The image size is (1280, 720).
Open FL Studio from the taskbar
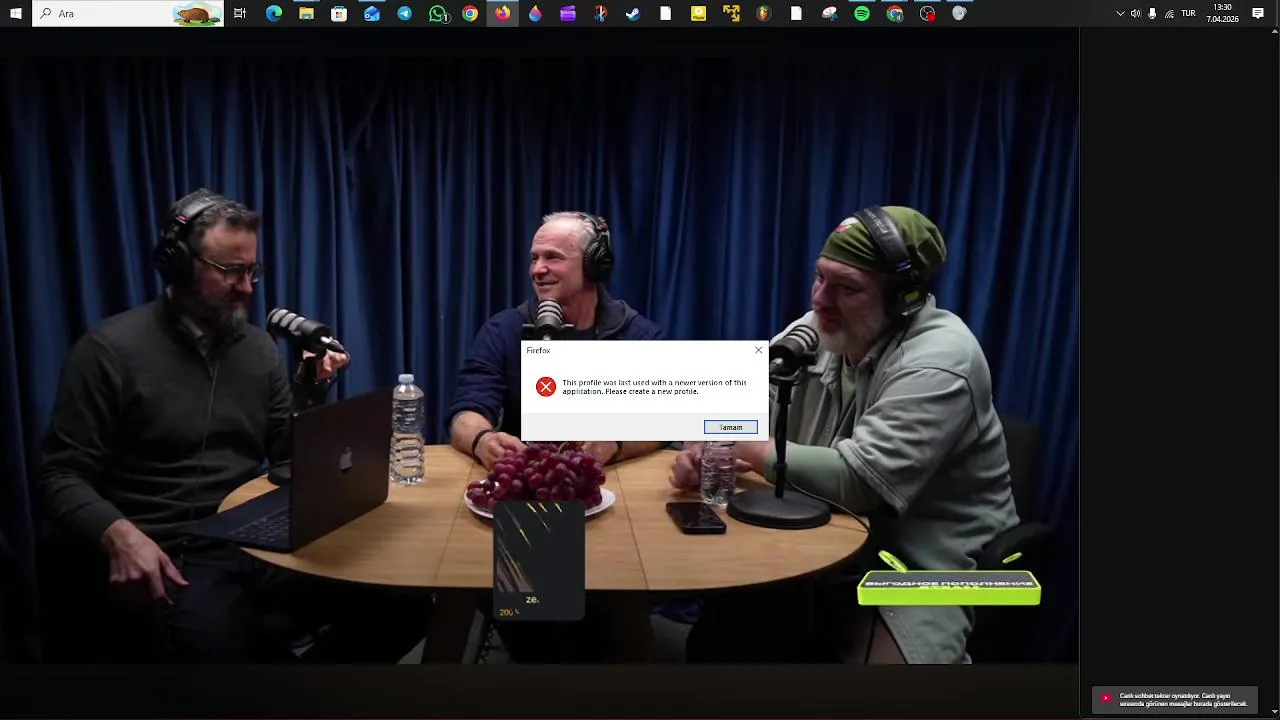tap(763, 13)
